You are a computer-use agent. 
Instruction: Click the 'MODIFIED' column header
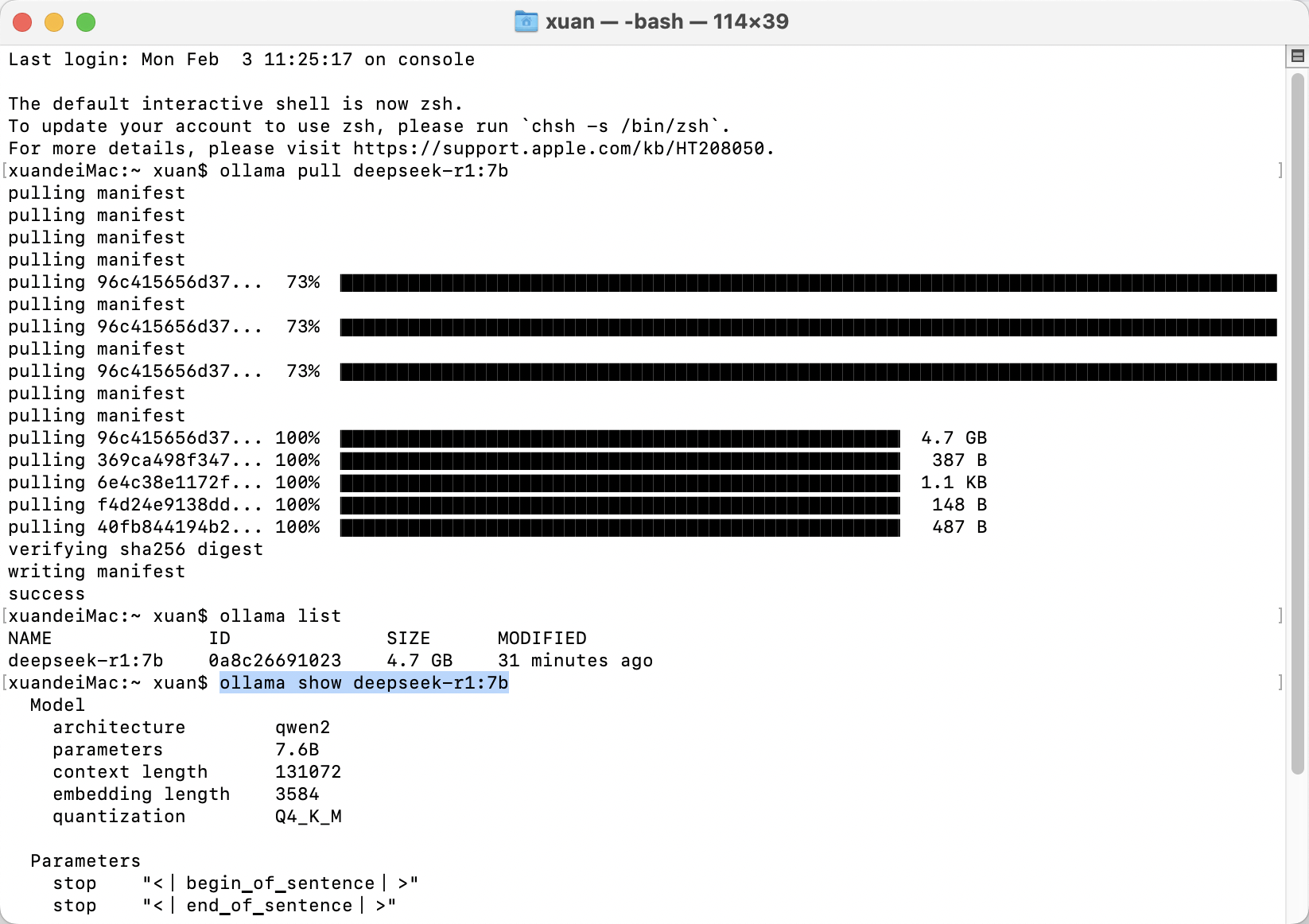pos(542,639)
